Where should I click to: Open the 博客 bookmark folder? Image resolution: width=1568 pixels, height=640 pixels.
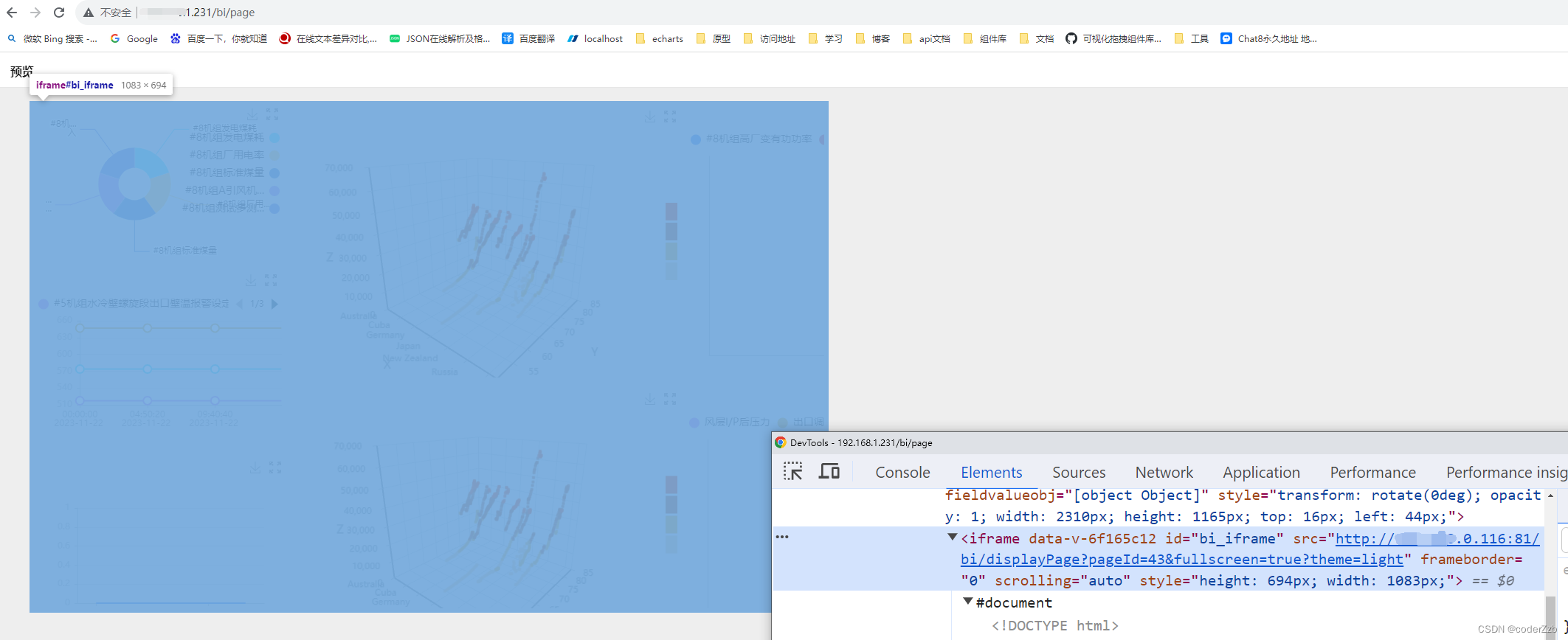(872, 38)
